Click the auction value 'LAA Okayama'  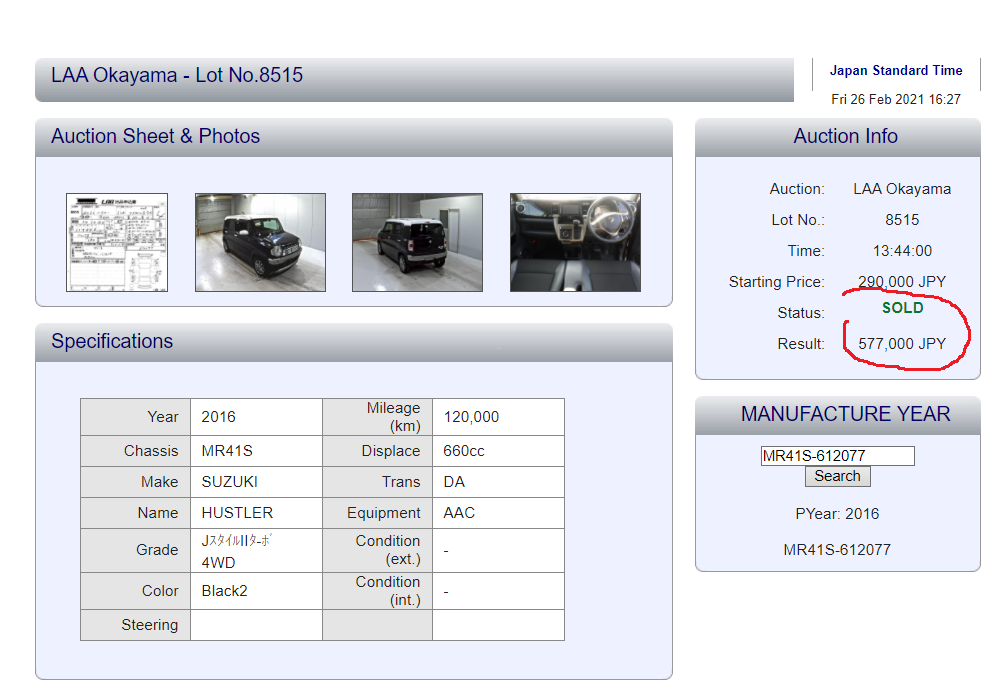902,189
